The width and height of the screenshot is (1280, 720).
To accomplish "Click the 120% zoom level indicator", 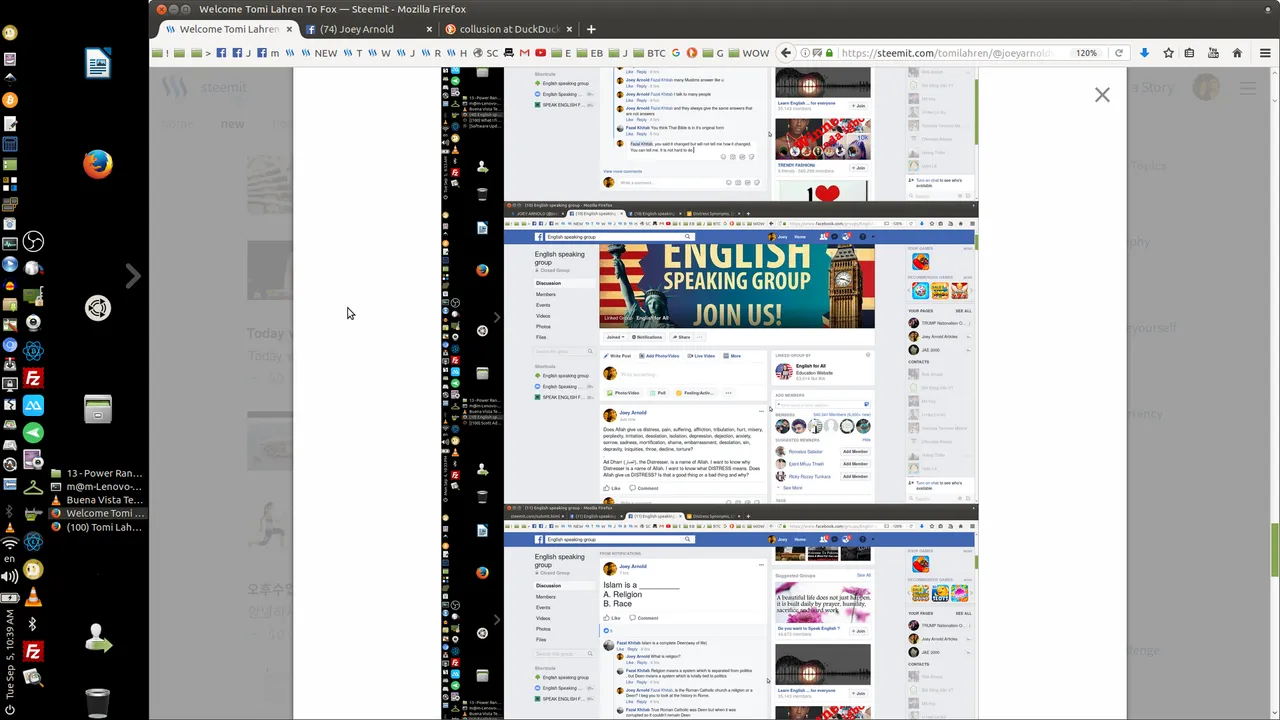I will 1086,53.
